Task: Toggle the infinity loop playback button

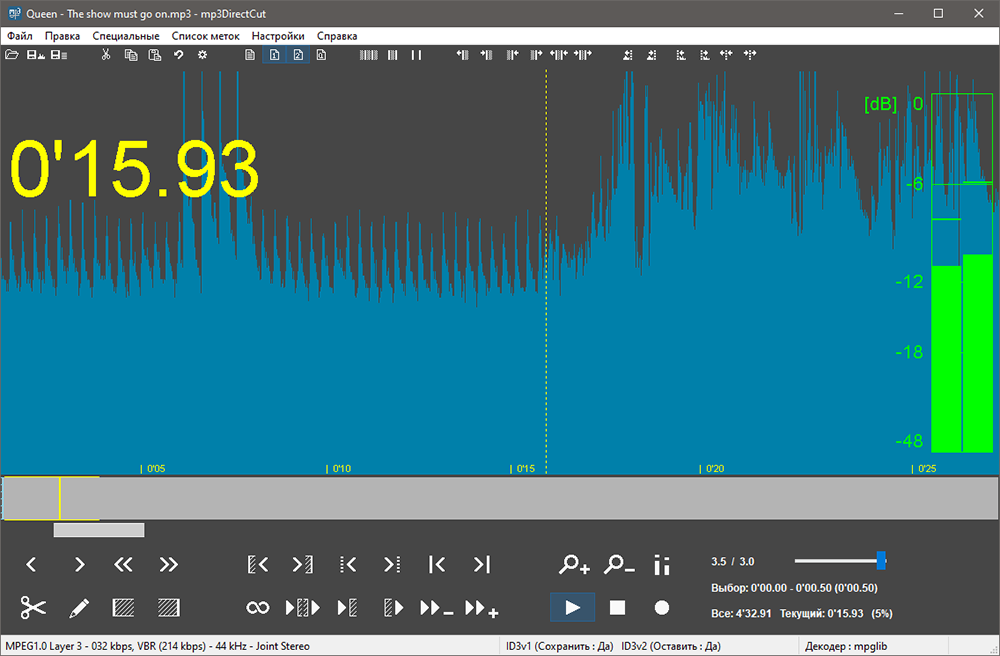Action: click(x=258, y=607)
